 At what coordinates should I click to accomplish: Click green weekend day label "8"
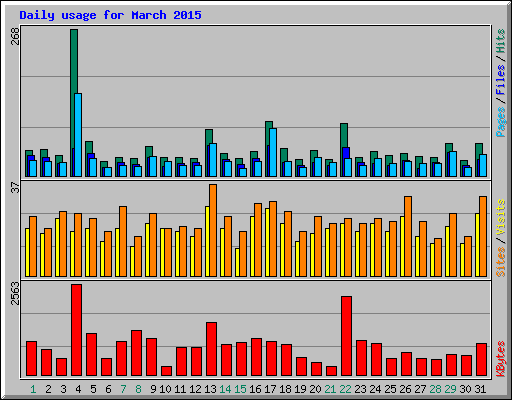pyautogui.click(x=138, y=389)
